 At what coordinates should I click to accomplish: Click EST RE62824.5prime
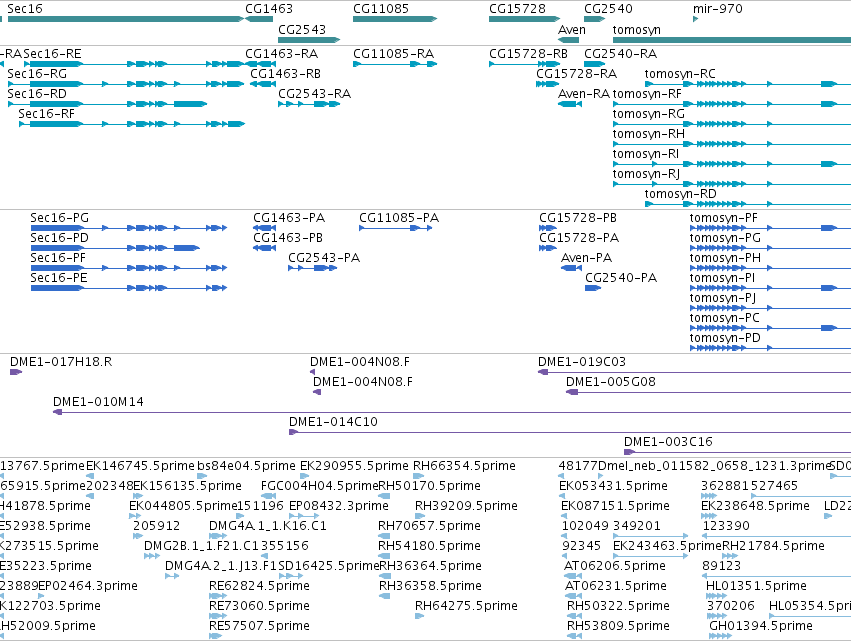[x=259, y=586]
